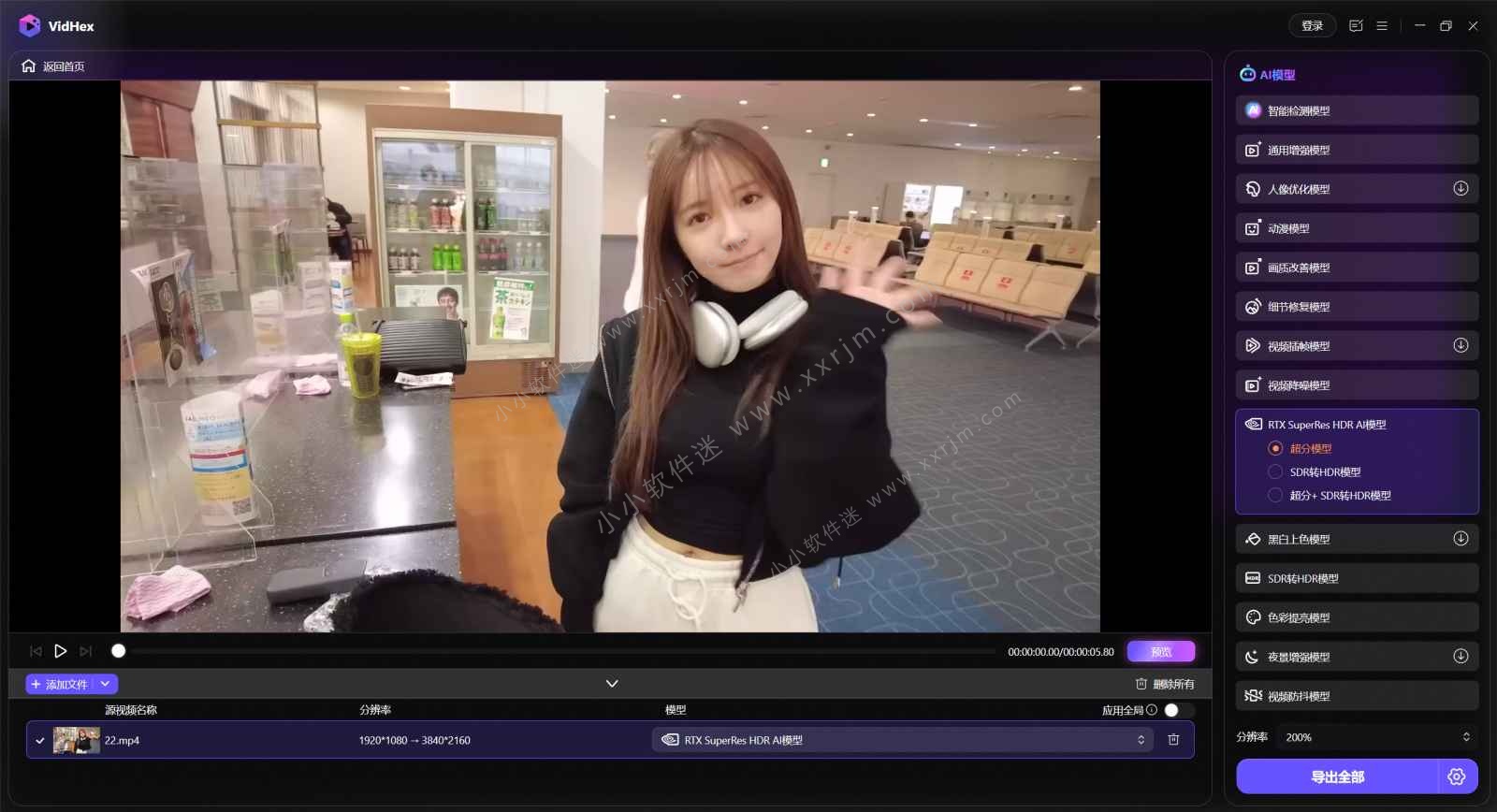The width and height of the screenshot is (1497, 812).
Task: Click 删除所有 to remove all files
Action: pyautogui.click(x=1165, y=684)
